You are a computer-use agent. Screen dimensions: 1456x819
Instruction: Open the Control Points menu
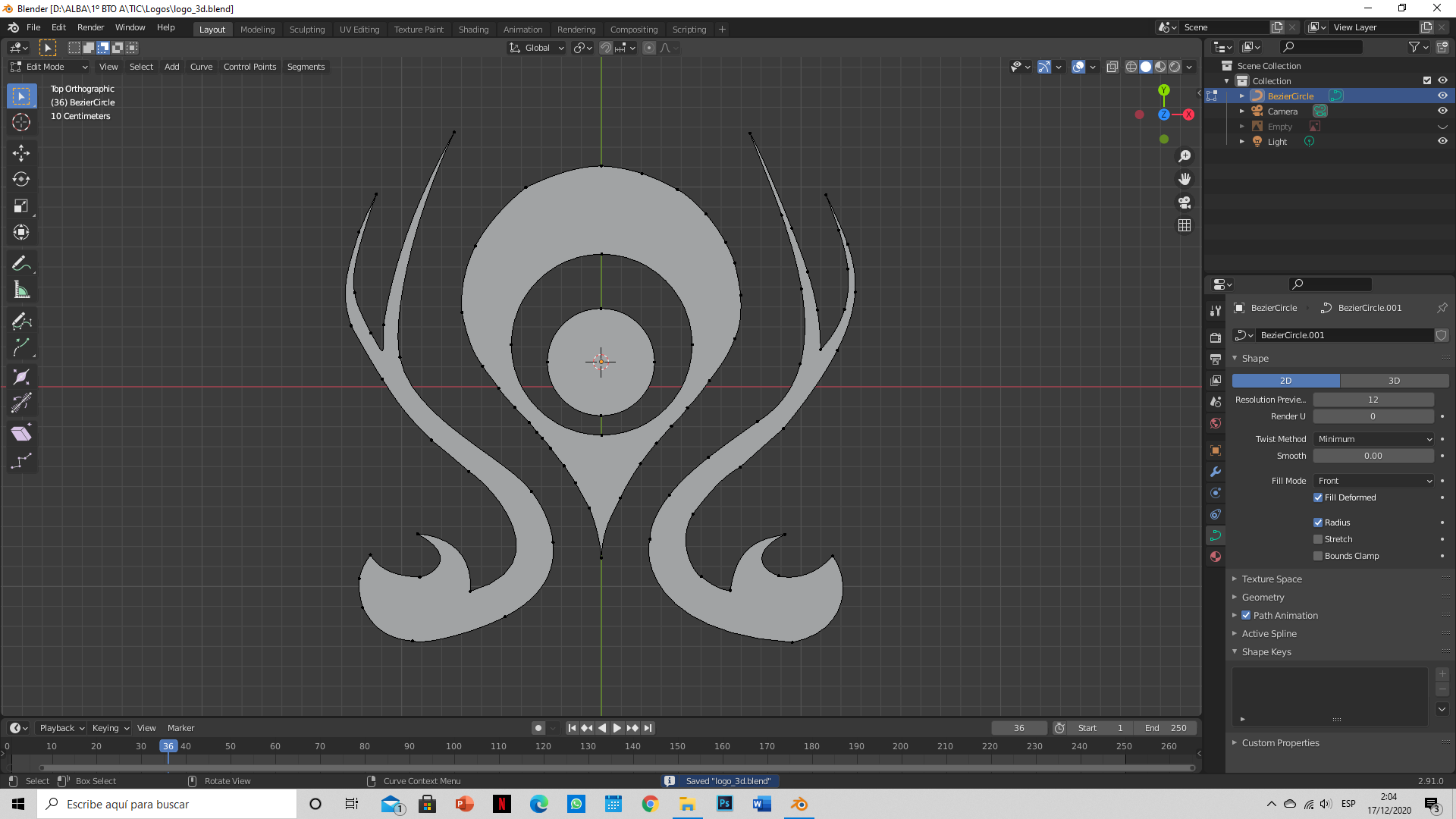click(249, 67)
